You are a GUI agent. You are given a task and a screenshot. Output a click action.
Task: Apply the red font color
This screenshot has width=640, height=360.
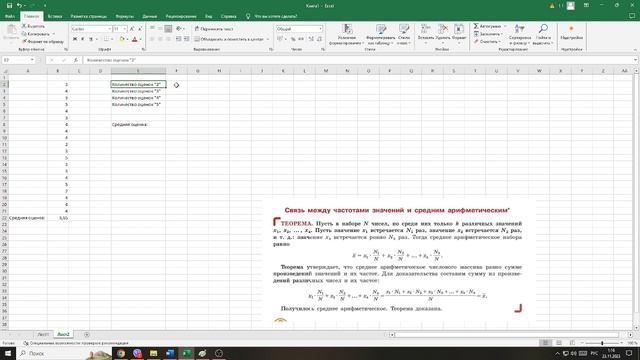(134, 39)
